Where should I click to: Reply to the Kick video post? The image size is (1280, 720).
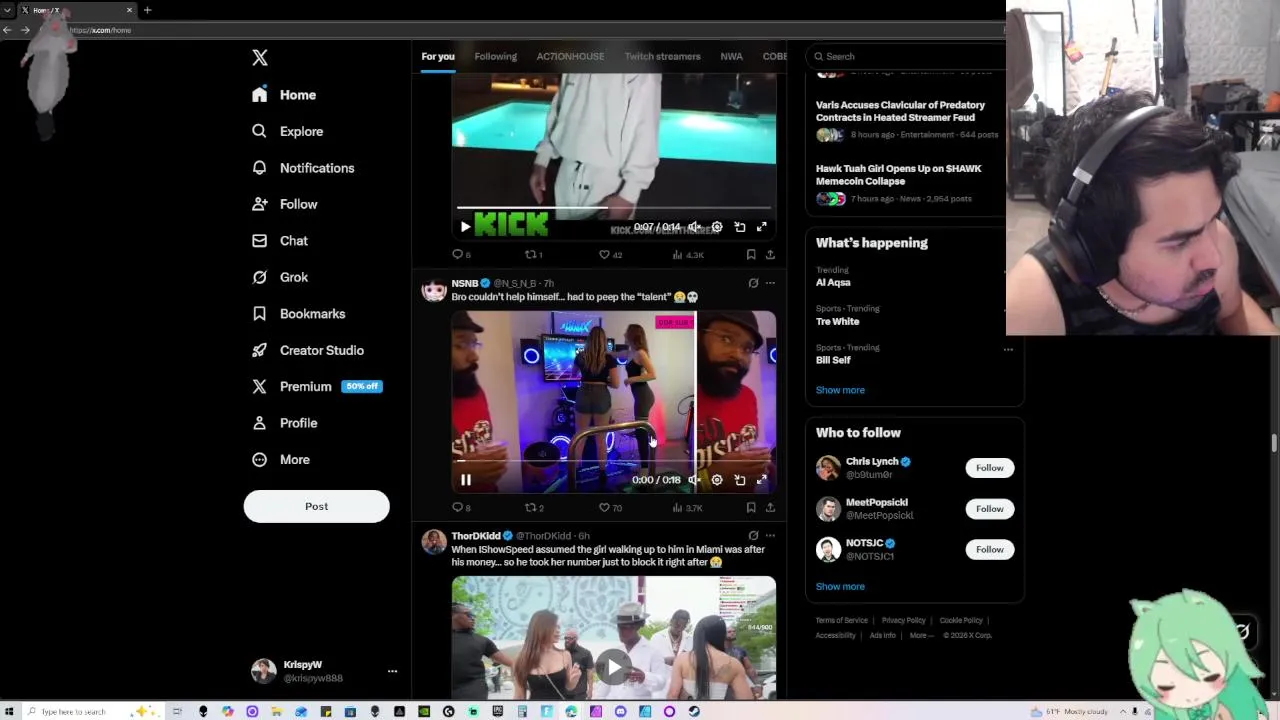[x=461, y=255]
